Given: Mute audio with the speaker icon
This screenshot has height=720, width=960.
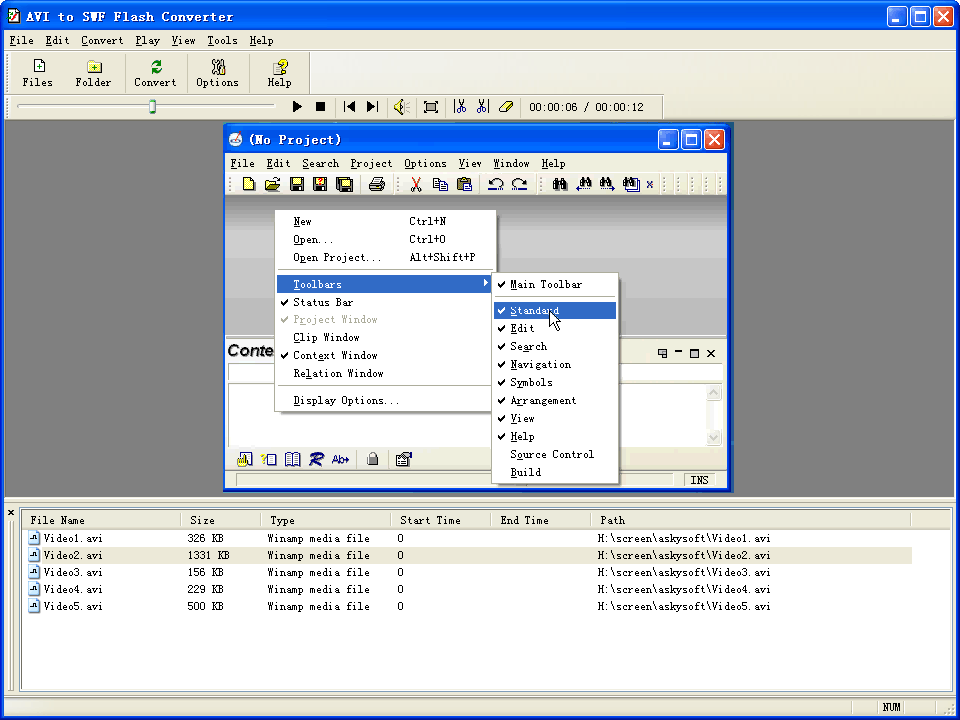Looking at the screenshot, I should pos(402,107).
